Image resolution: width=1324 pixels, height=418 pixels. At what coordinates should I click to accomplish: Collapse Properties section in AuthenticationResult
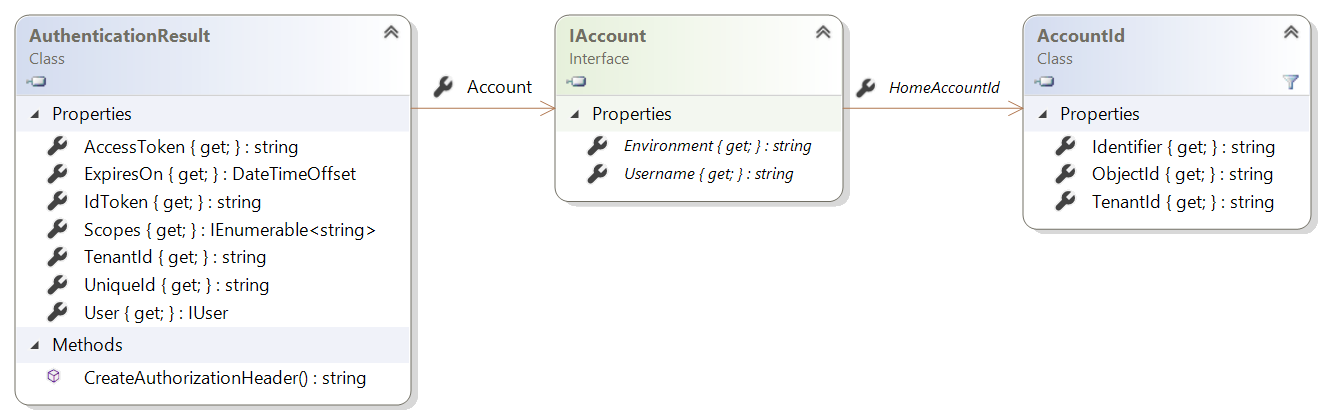[x=36, y=115]
